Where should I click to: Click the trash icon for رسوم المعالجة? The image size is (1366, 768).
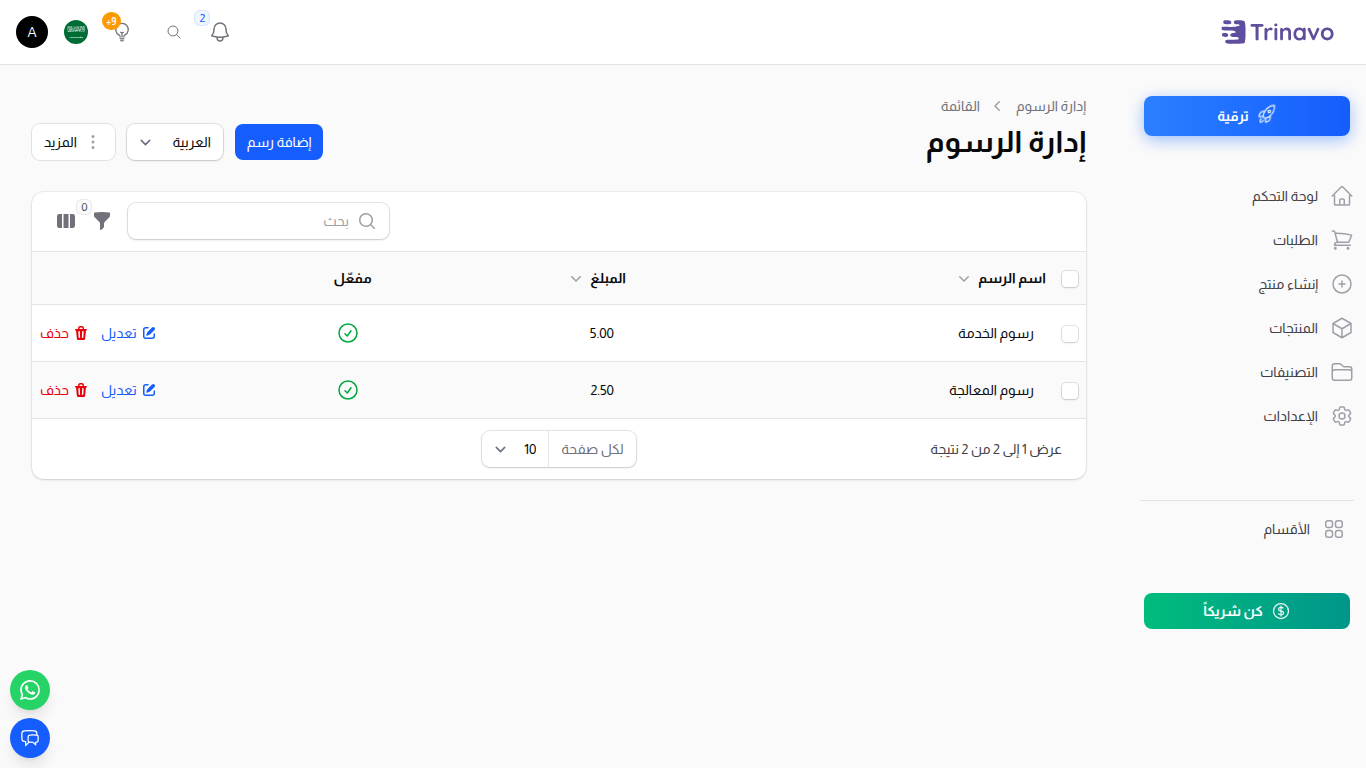click(x=81, y=390)
